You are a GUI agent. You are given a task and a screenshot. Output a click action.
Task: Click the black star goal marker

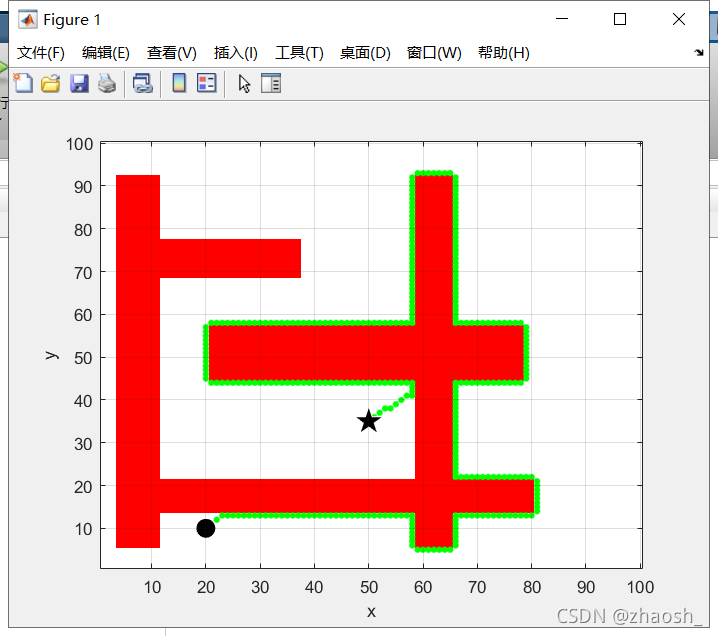[x=368, y=421]
